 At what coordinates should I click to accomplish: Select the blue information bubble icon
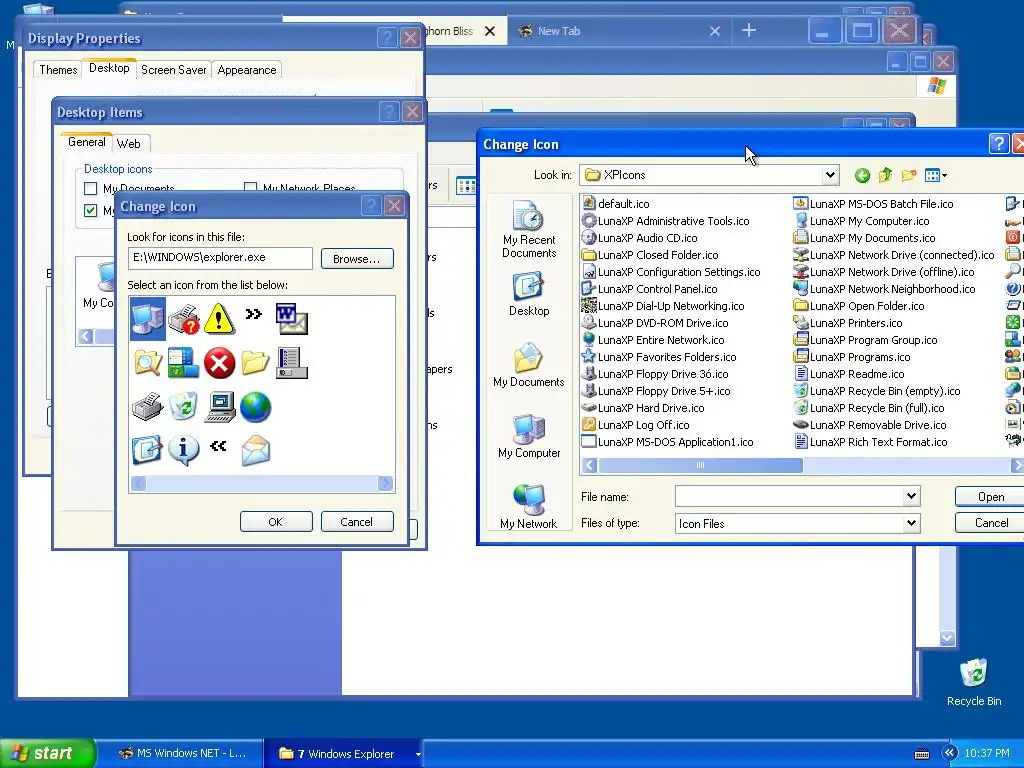tap(184, 450)
